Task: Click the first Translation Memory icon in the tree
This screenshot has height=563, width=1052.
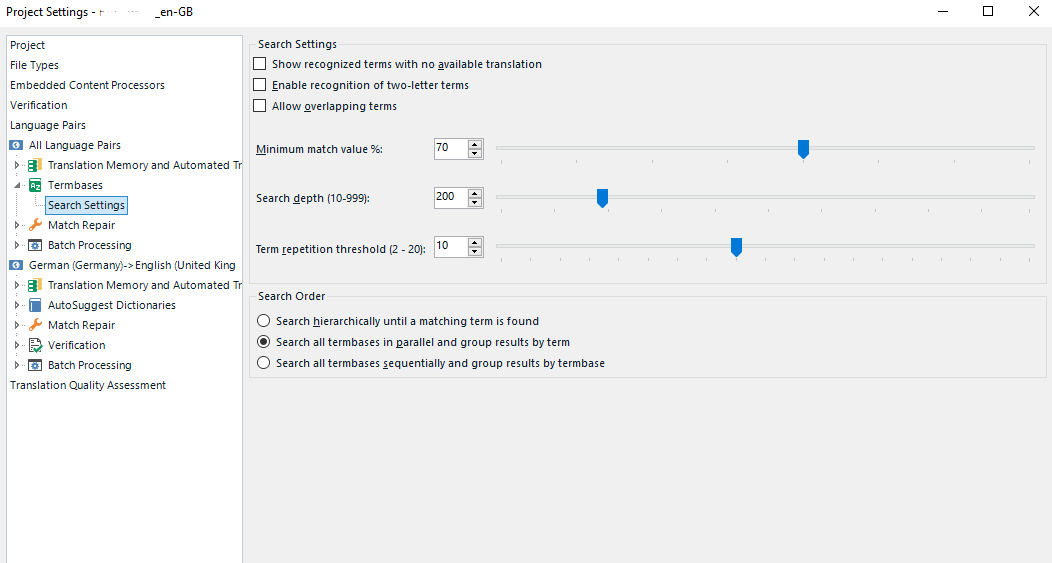Action: click(x=35, y=165)
